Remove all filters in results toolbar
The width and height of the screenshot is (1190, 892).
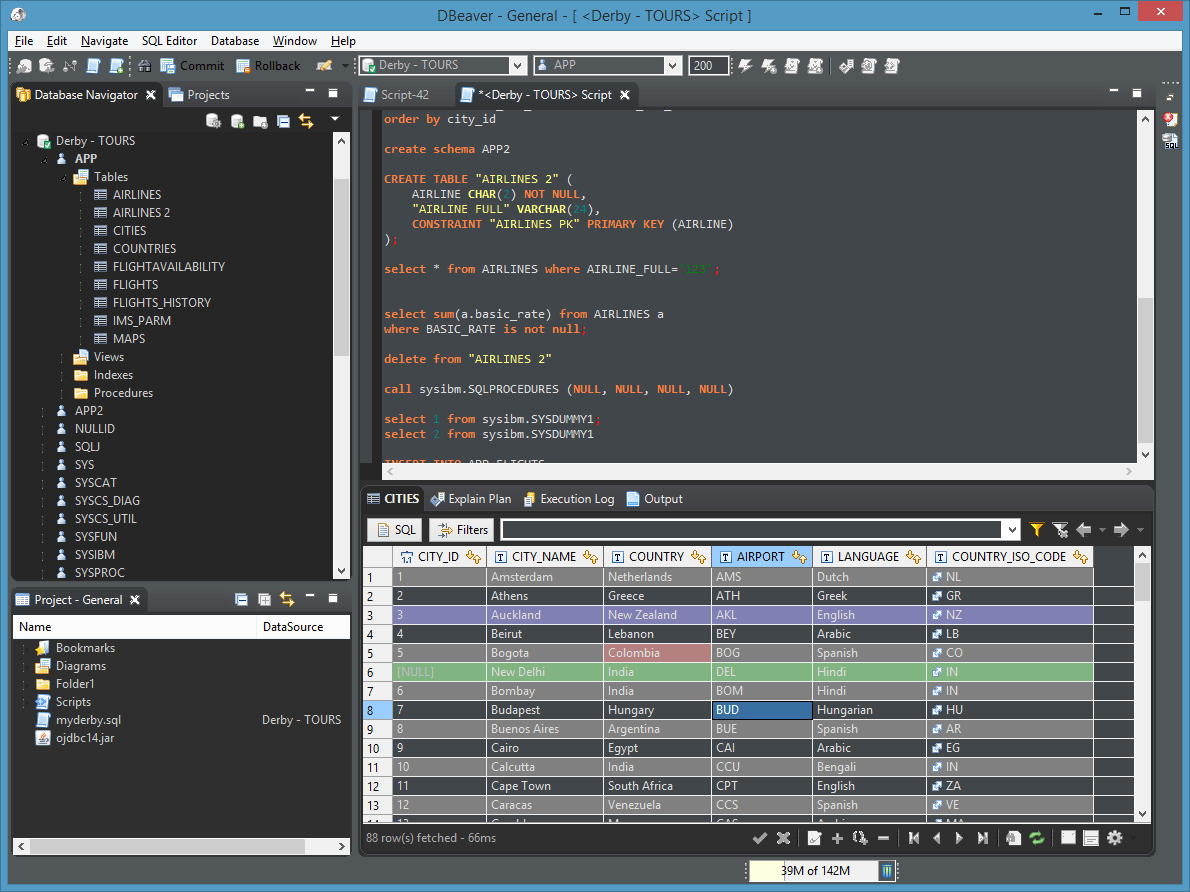click(1060, 530)
